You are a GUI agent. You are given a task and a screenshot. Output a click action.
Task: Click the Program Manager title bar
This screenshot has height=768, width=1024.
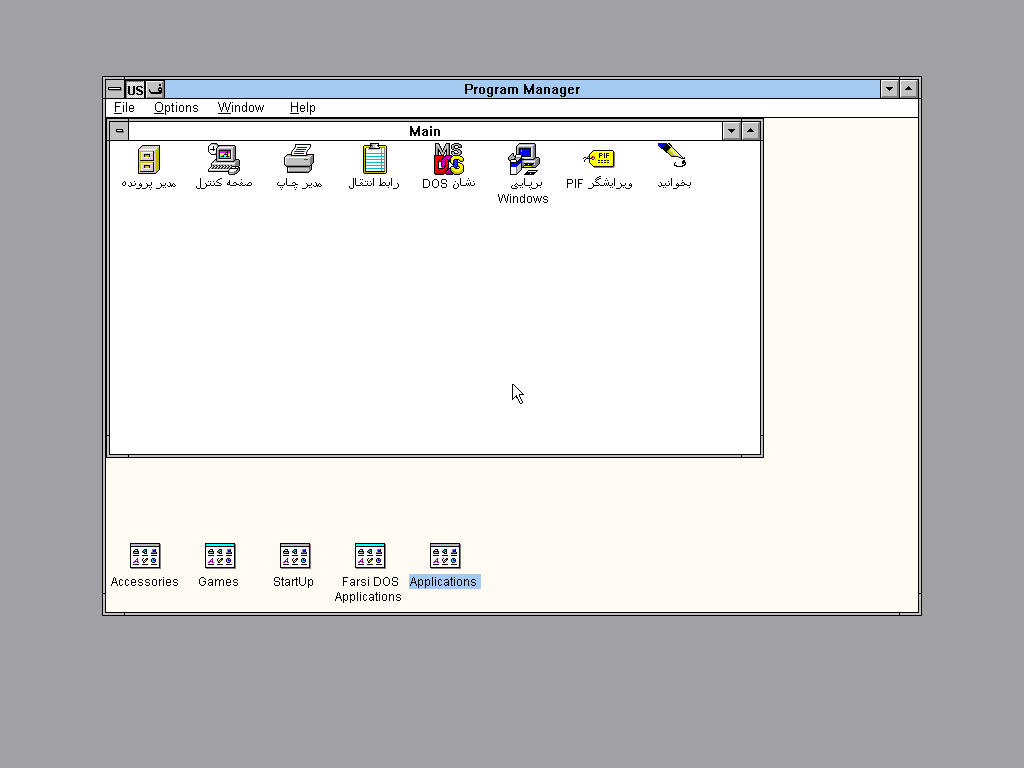(x=522, y=89)
